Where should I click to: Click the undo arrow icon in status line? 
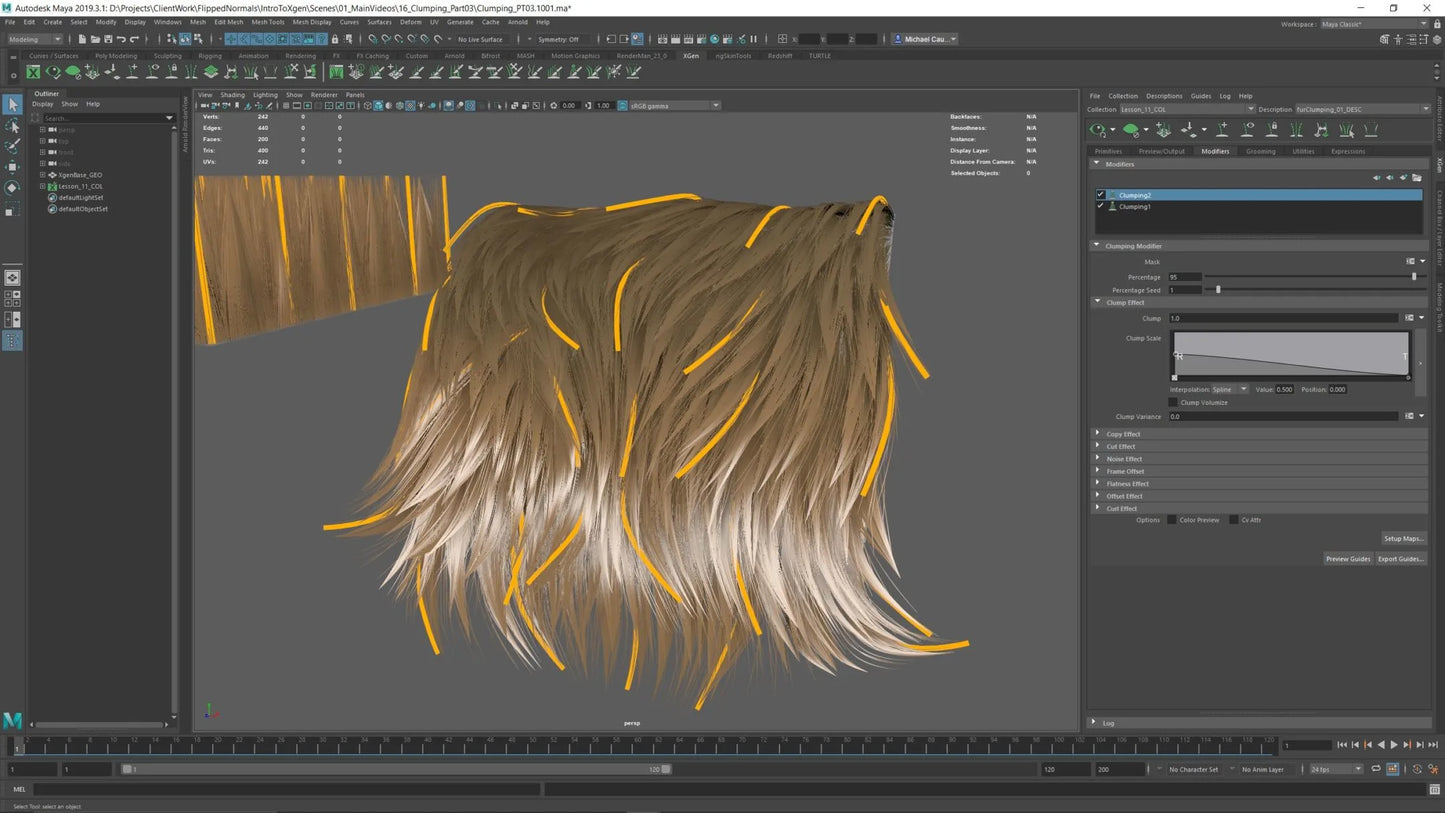pyautogui.click(x=121, y=39)
